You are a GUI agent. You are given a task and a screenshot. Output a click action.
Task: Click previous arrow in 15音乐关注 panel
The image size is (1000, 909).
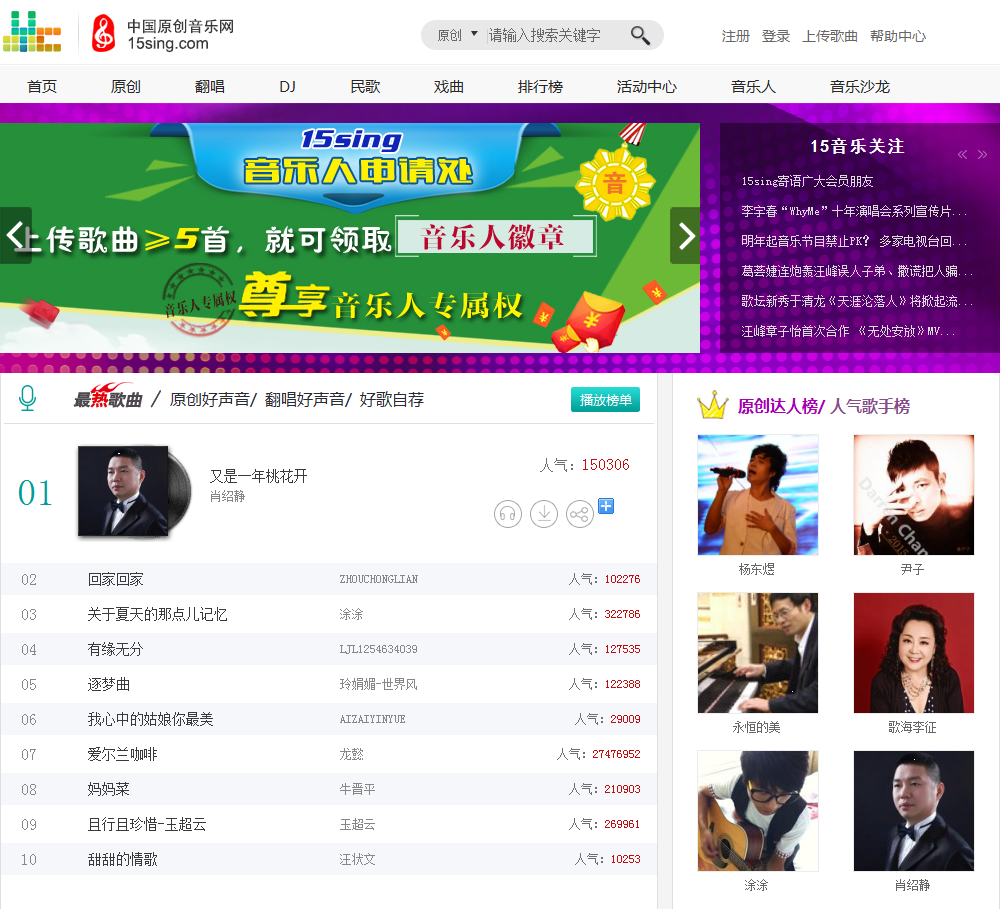pos(962,154)
